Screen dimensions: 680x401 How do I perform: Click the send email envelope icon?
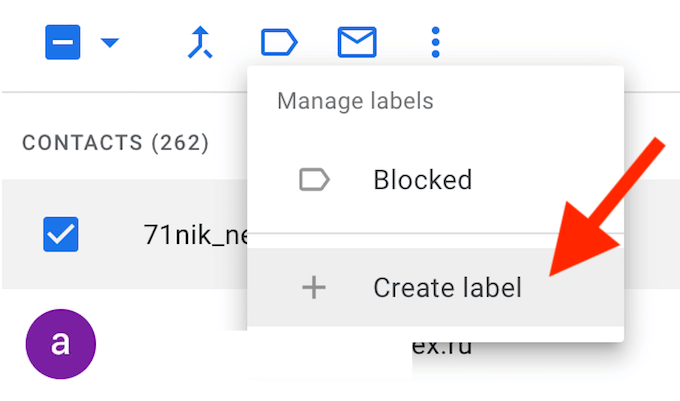click(x=357, y=42)
